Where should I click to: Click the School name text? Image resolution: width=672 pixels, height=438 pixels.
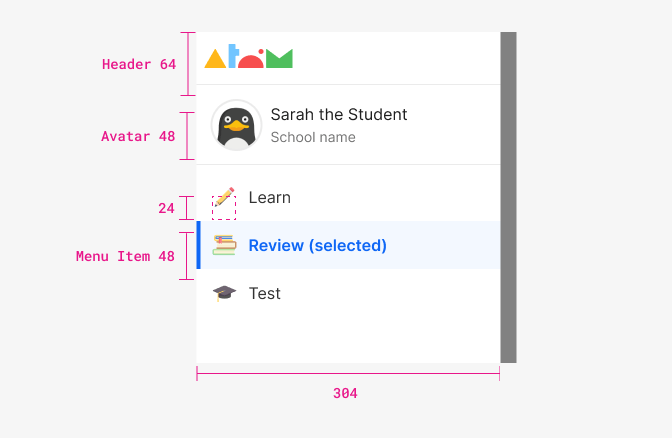coord(313,137)
